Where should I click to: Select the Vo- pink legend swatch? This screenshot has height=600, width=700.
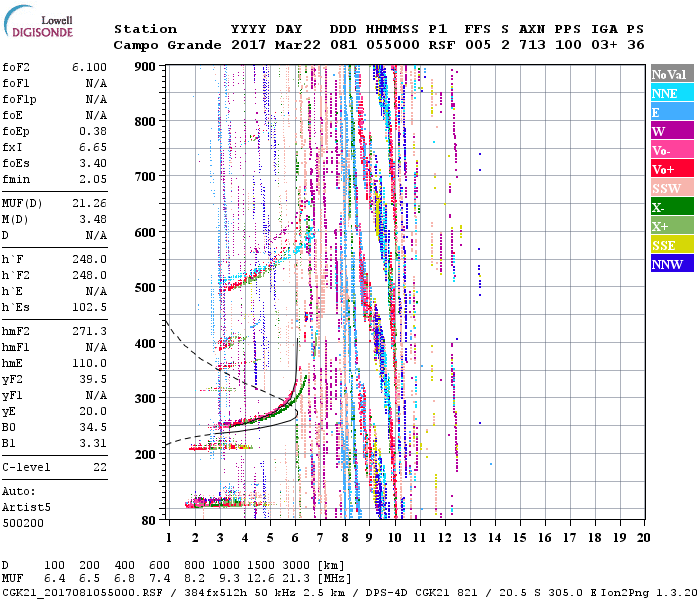tap(672, 150)
